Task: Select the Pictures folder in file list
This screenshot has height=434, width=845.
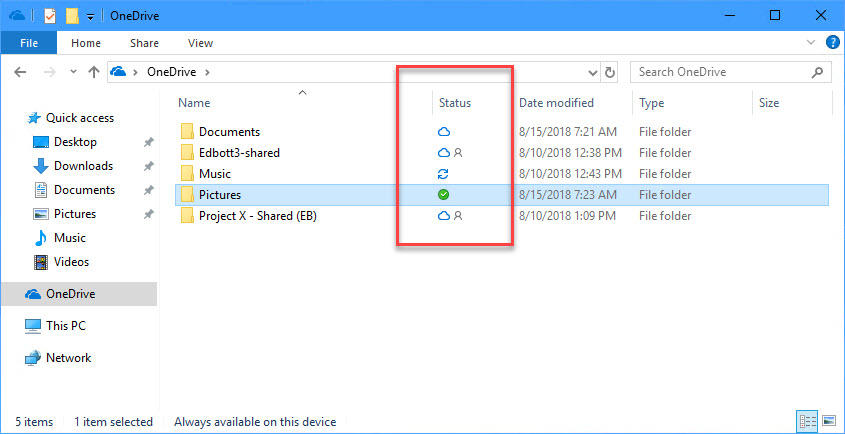Action: pyautogui.click(x=219, y=195)
